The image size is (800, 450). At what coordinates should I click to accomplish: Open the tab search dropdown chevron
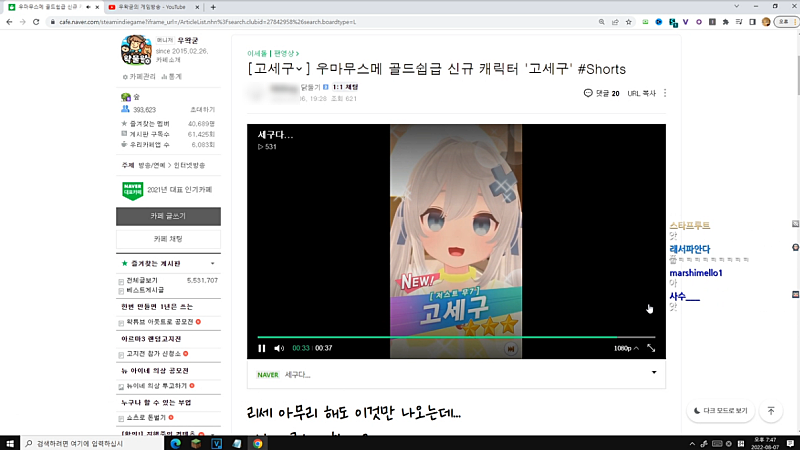tap(736, 6)
